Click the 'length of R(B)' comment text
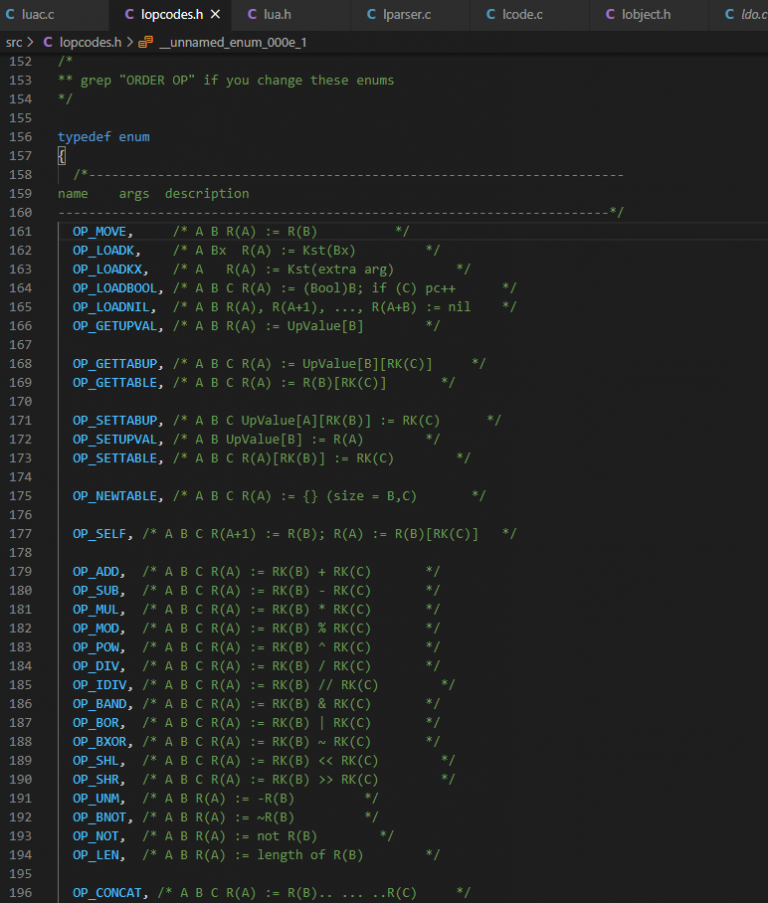Viewport: 768px width, 903px height. click(x=310, y=855)
